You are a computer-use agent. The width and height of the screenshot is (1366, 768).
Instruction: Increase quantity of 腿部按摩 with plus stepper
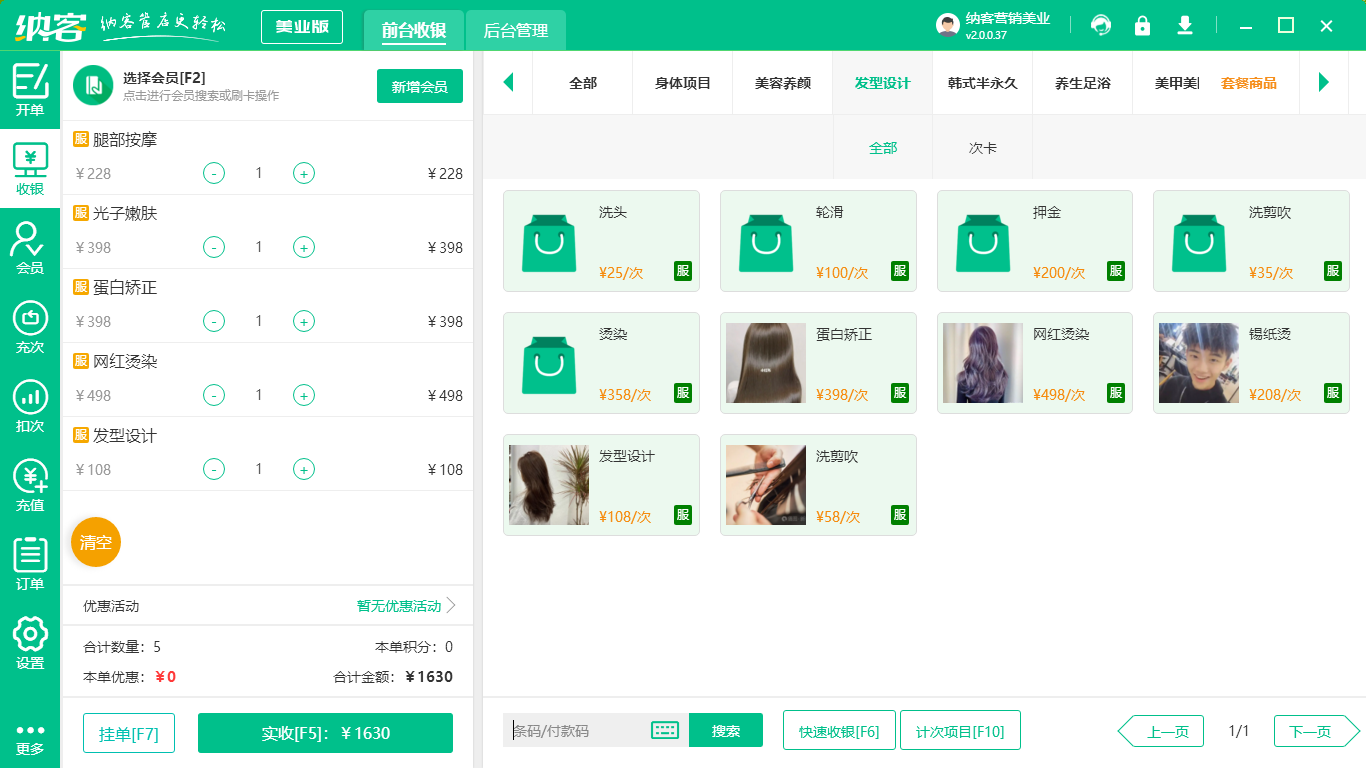pos(303,173)
